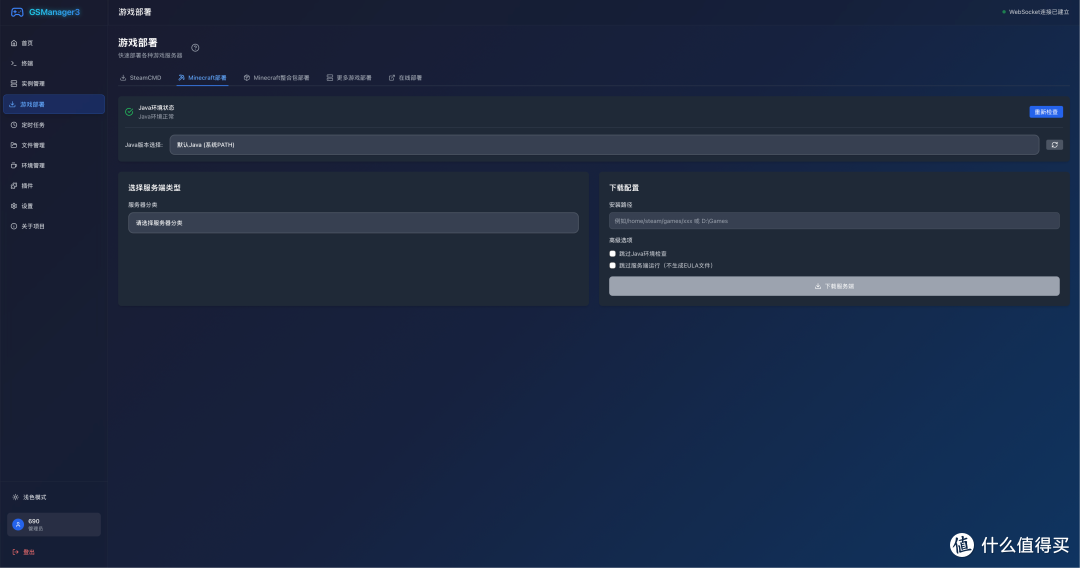Select 游戏部署 in the sidebar
Viewport: 1080px width, 568px height.
[x=54, y=104]
